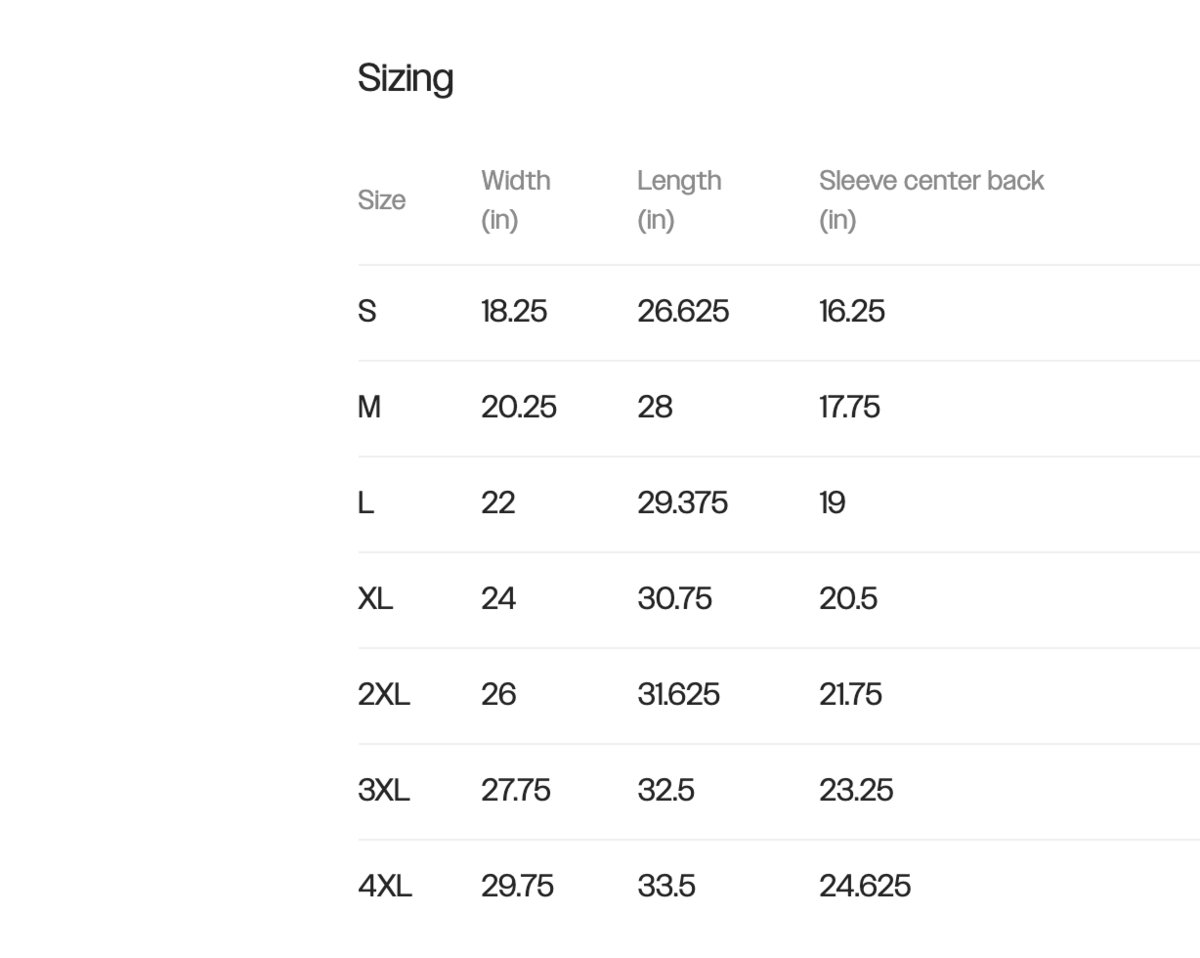Click the 28 length value for M
The width and height of the screenshot is (1200, 958).
click(x=655, y=407)
